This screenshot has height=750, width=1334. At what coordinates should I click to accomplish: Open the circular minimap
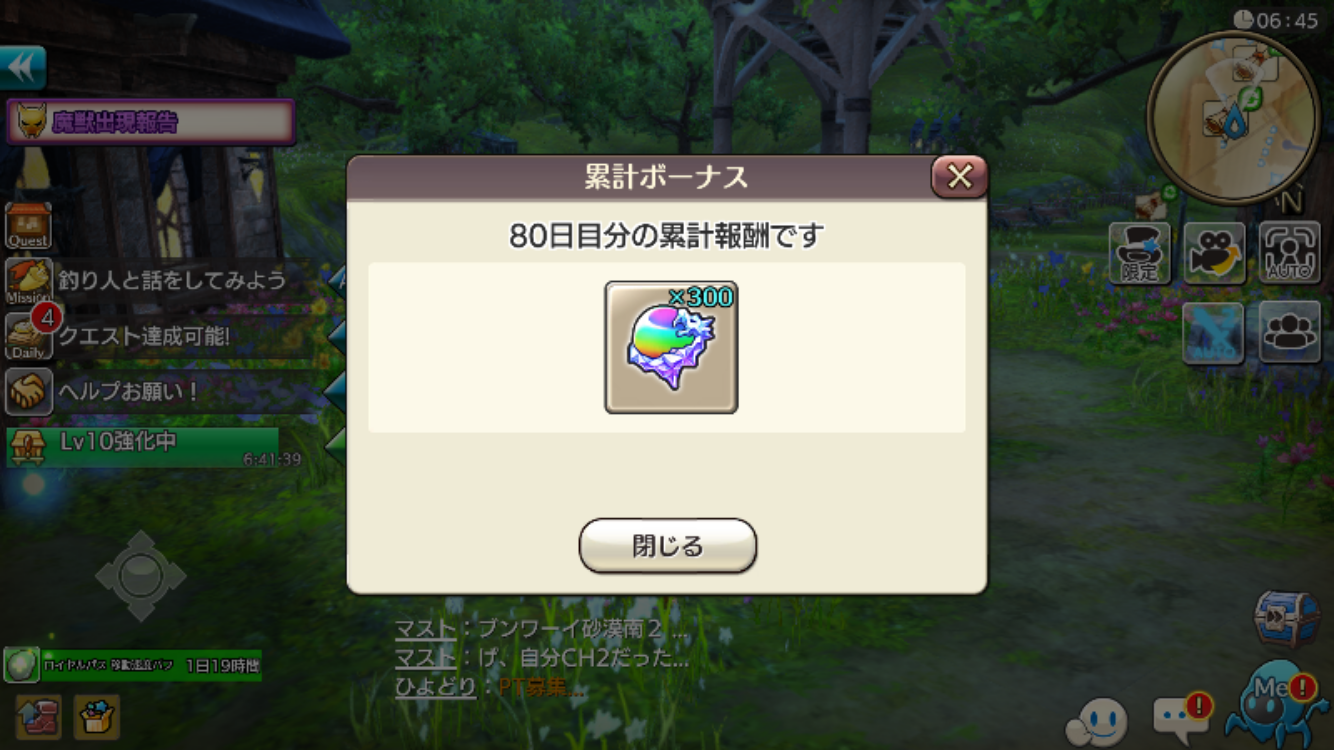coord(1232,117)
